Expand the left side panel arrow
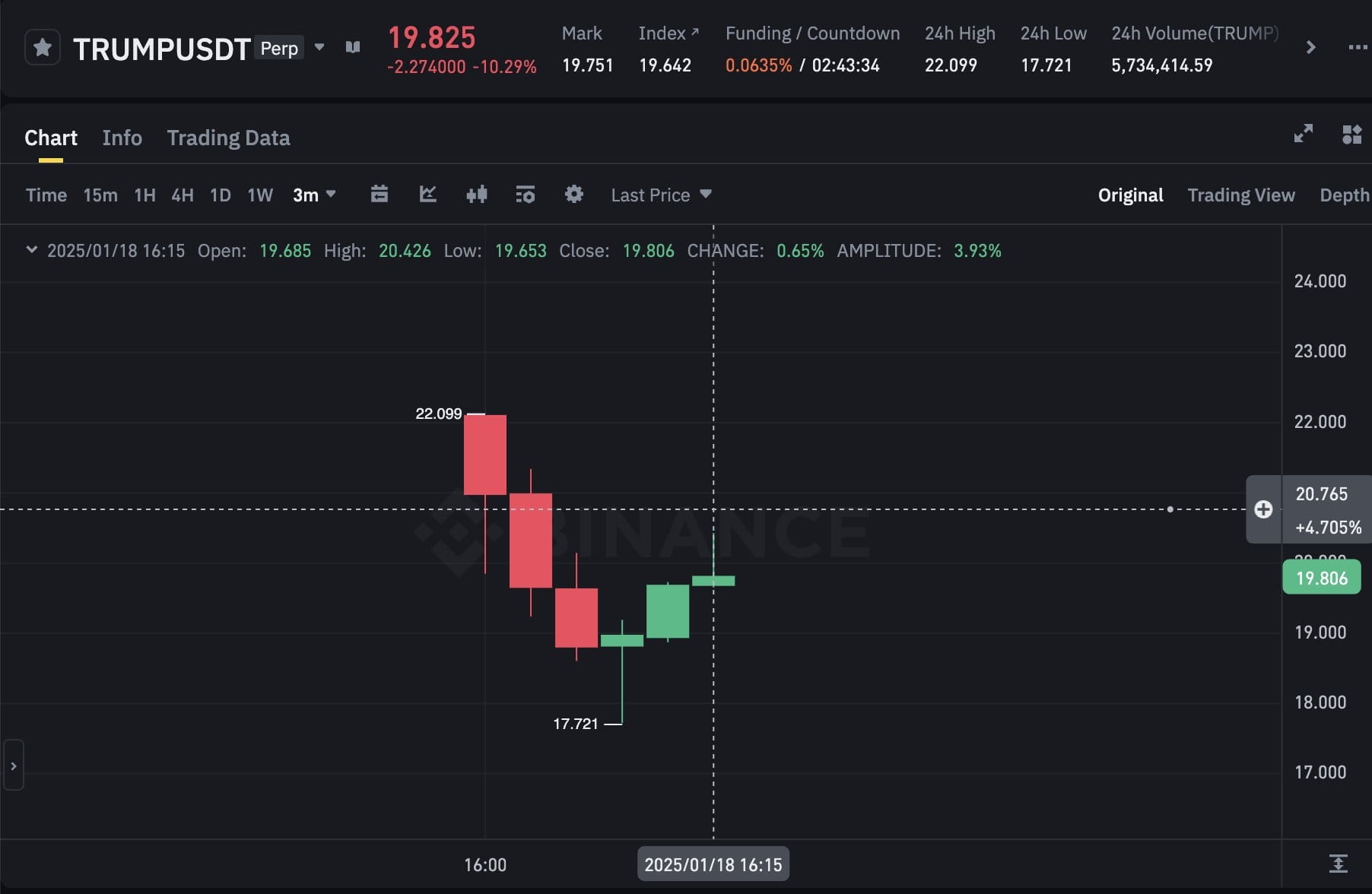The image size is (1372, 894). tap(13, 766)
